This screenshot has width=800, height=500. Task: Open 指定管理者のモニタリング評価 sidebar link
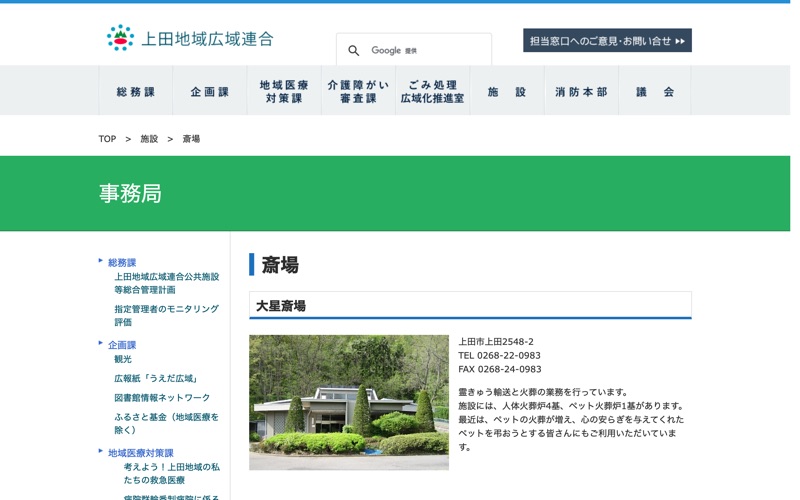pyautogui.click(x=167, y=315)
